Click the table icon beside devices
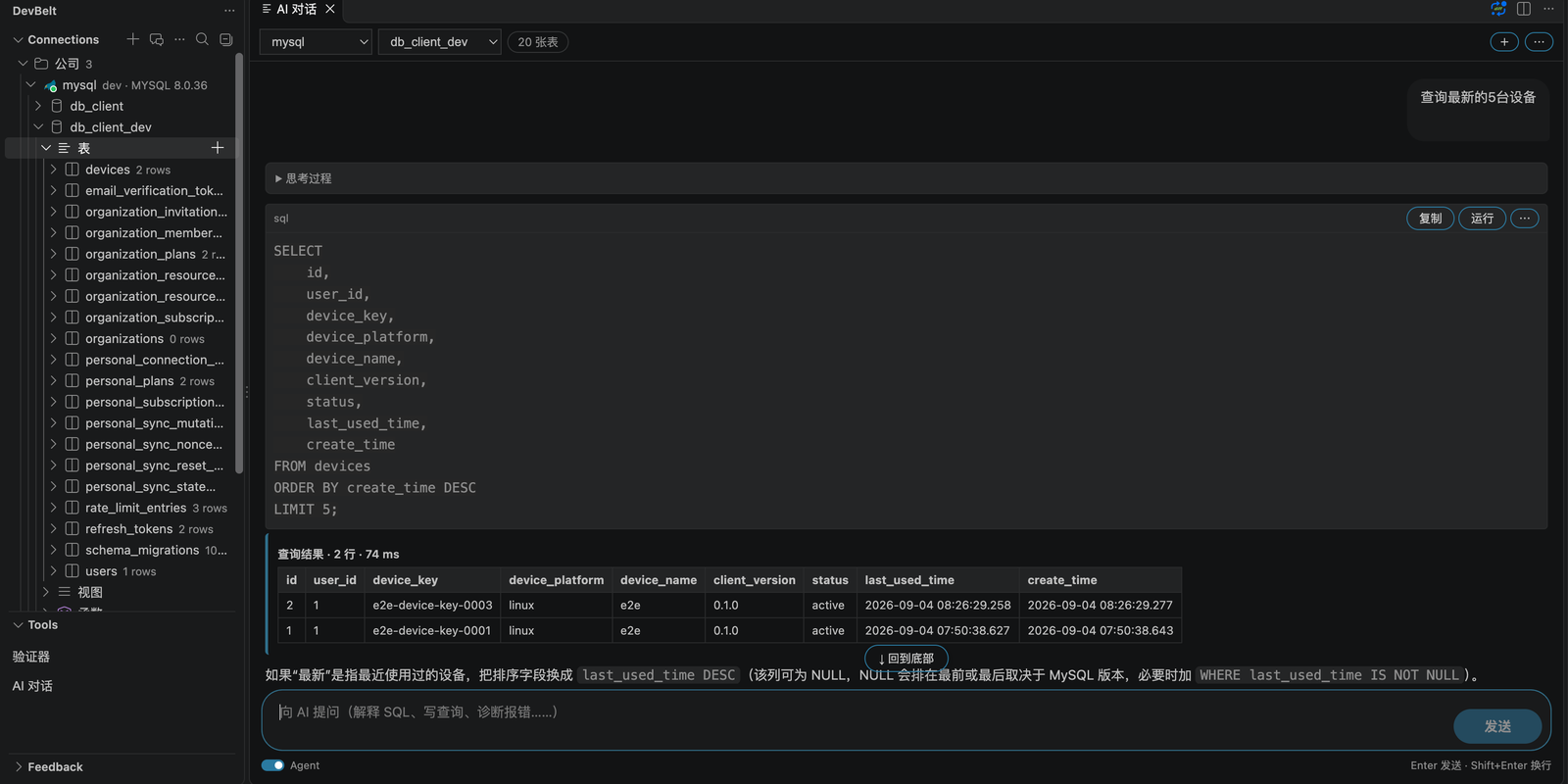 pos(73,170)
